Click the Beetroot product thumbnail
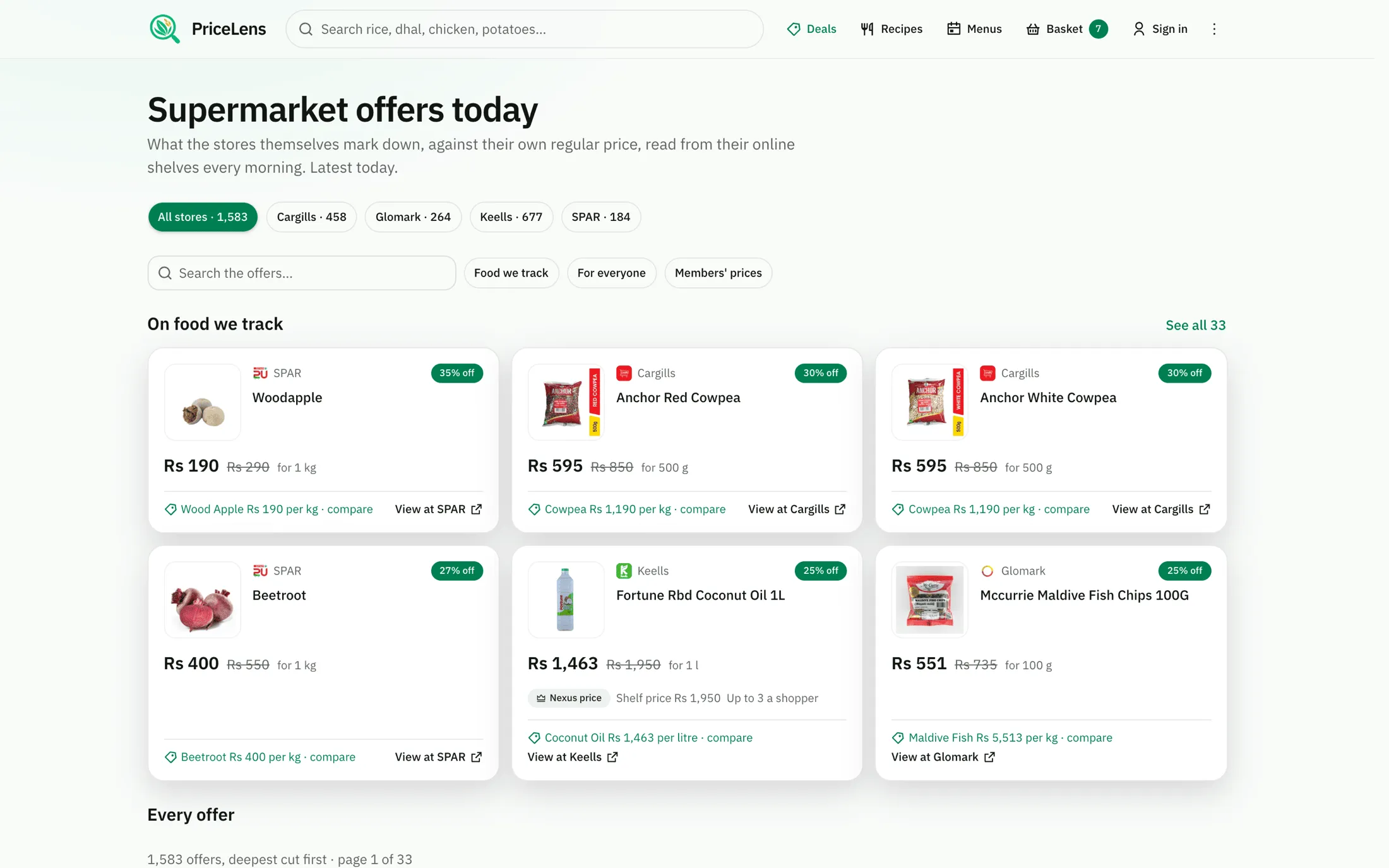This screenshot has height=868, width=1389. pyautogui.click(x=203, y=600)
